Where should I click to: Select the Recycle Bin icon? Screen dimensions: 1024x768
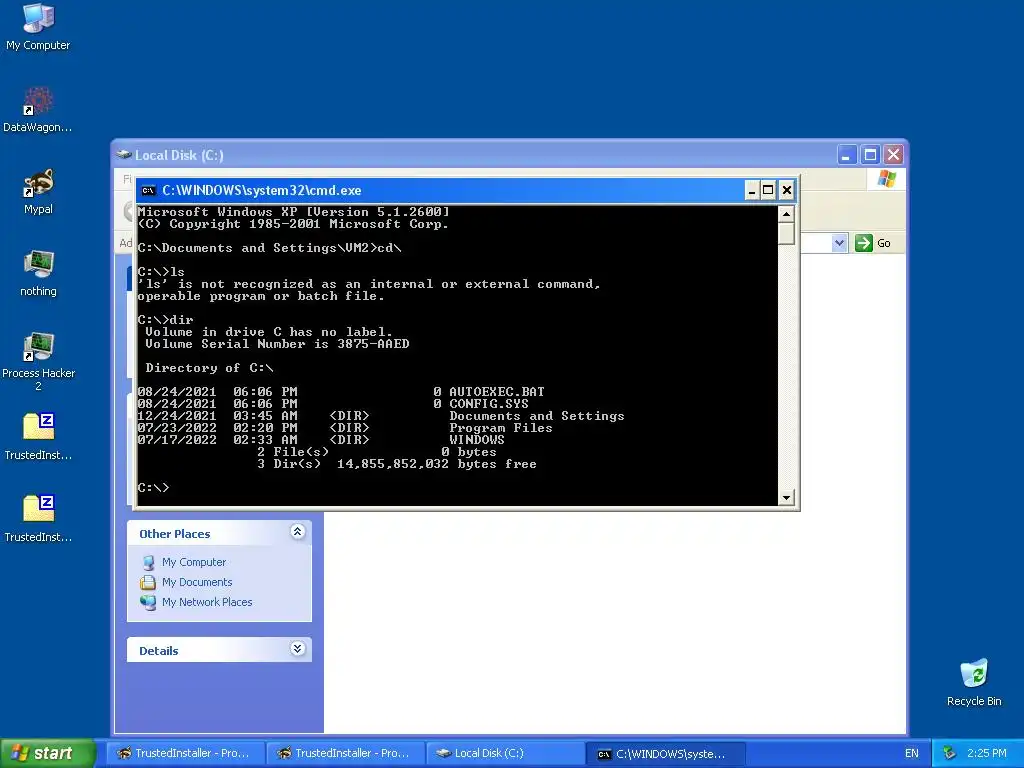coord(974,682)
